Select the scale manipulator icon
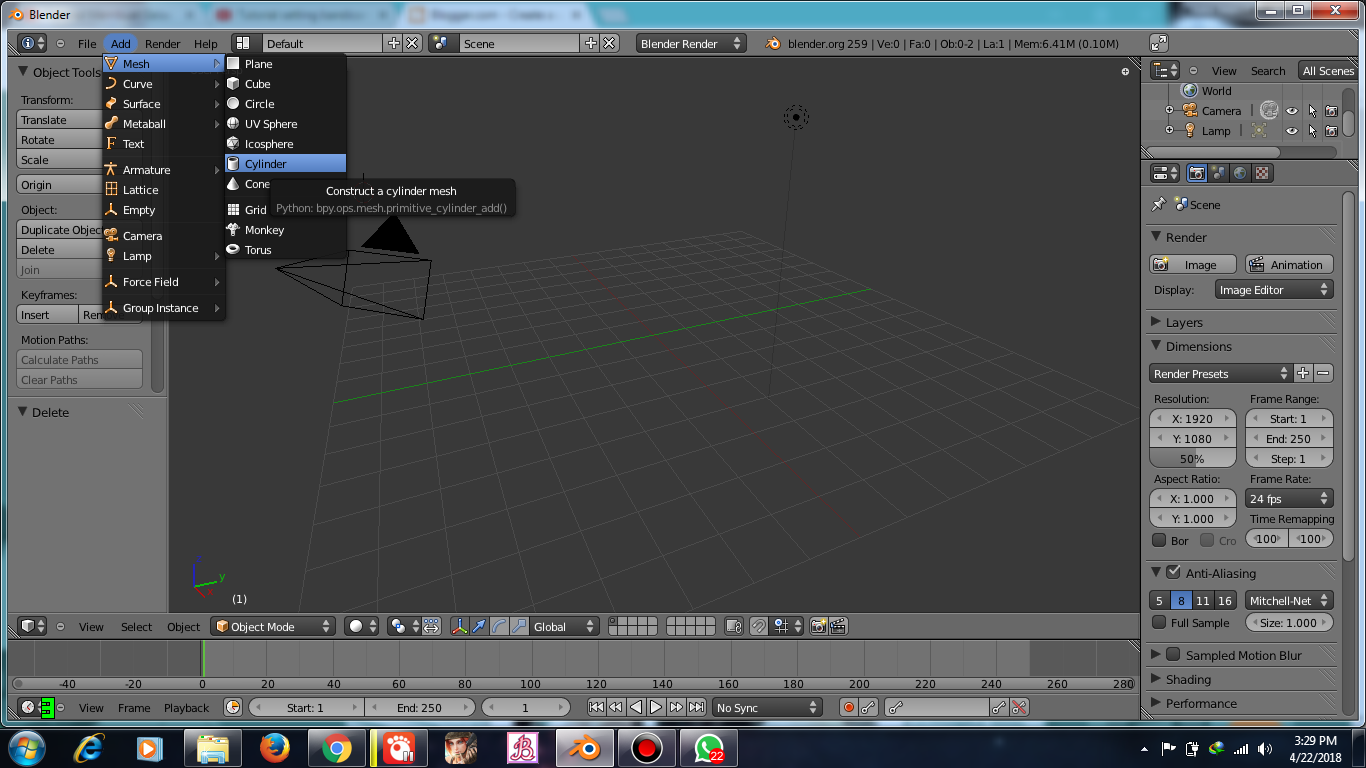Image resolution: width=1366 pixels, height=768 pixels. coord(519,627)
